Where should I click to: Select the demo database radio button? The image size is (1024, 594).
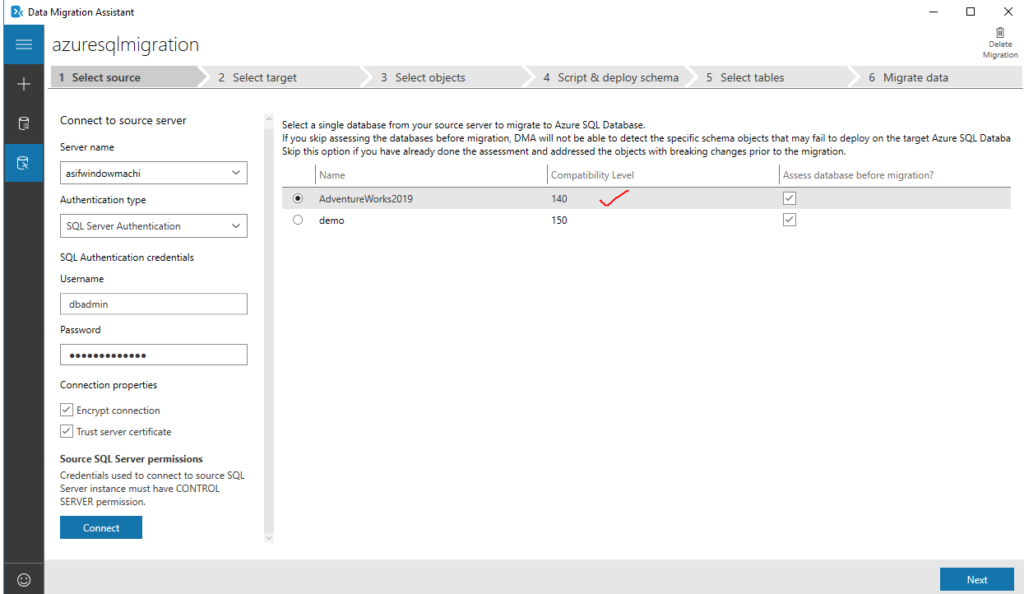coord(297,220)
